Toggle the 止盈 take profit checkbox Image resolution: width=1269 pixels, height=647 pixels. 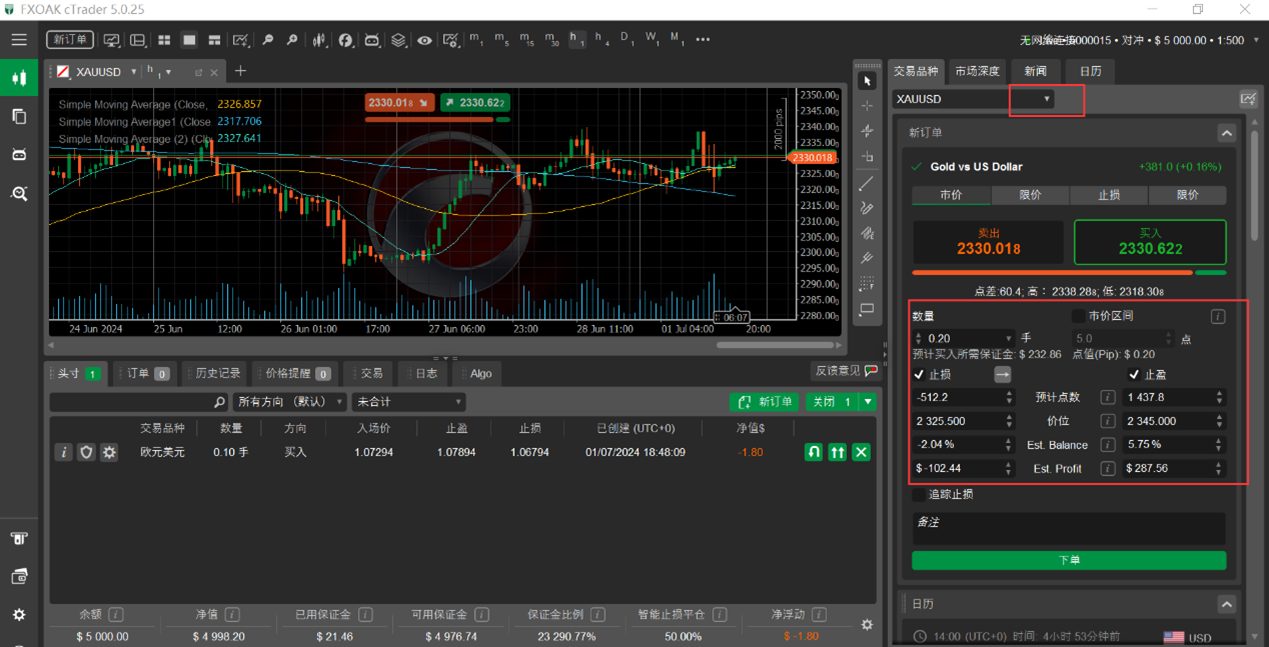click(x=1134, y=374)
